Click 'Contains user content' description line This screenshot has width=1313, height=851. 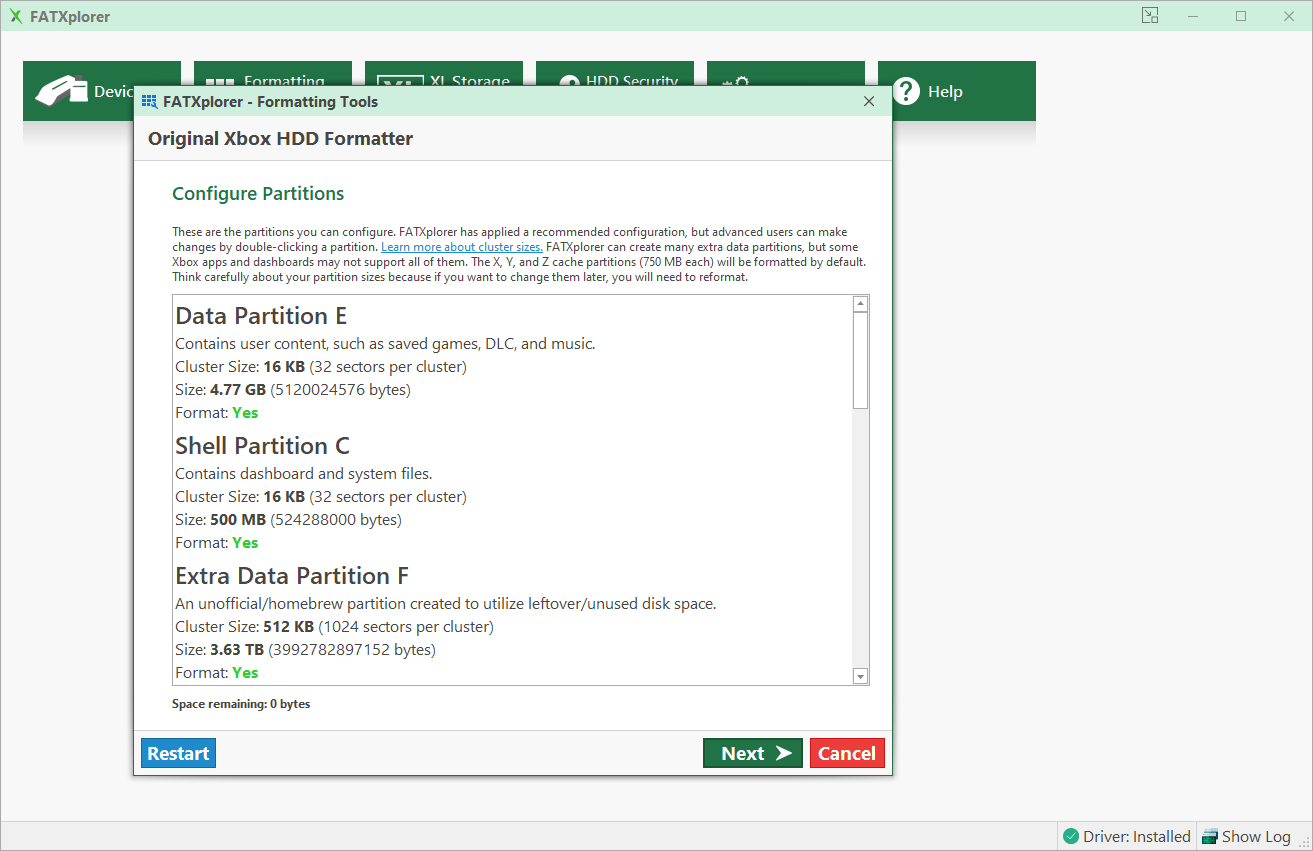pyautogui.click(x=385, y=343)
